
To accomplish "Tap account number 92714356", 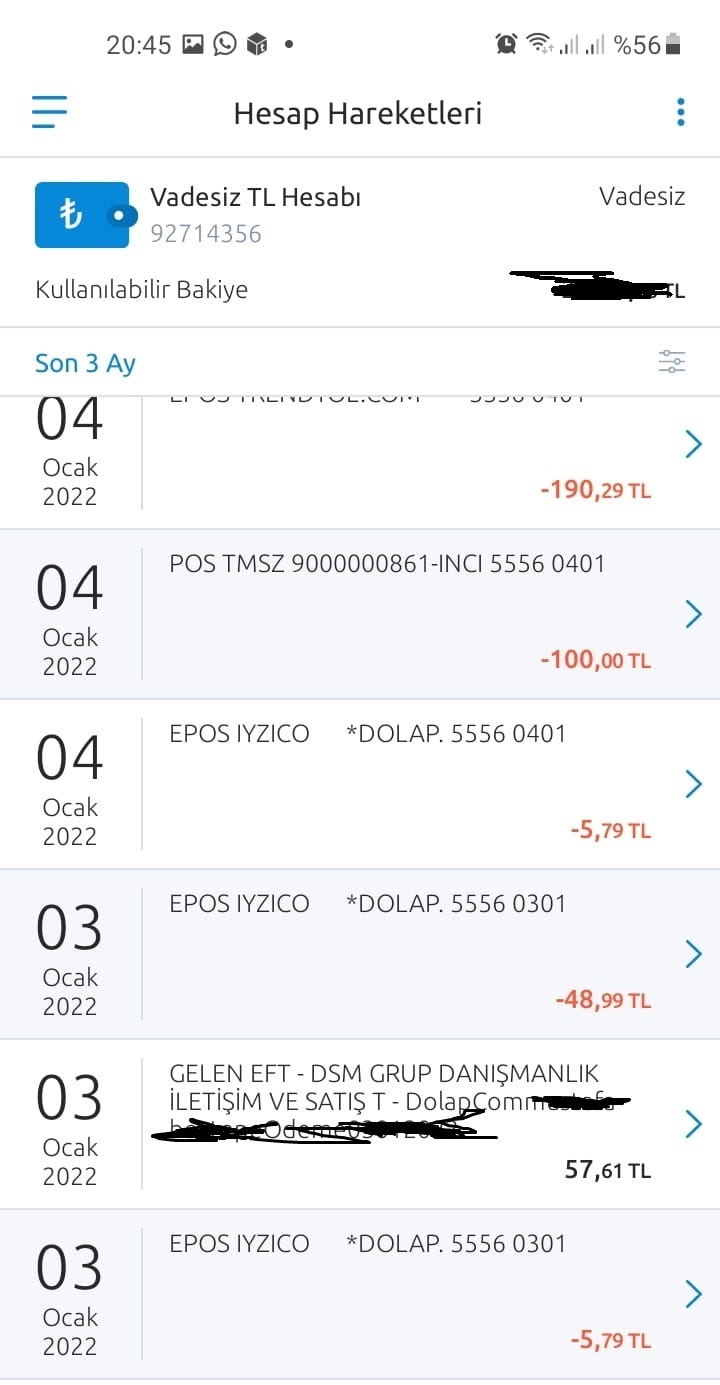I will pyautogui.click(x=206, y=234).
